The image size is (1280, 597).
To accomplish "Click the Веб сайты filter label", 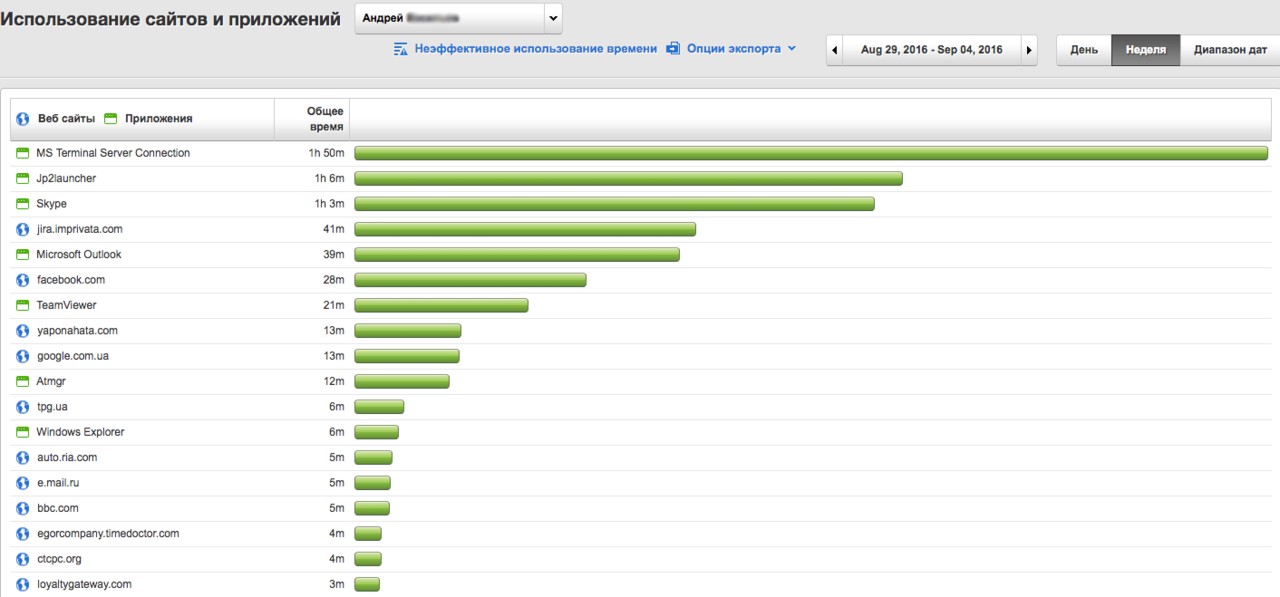I will (x=66, y=118).
